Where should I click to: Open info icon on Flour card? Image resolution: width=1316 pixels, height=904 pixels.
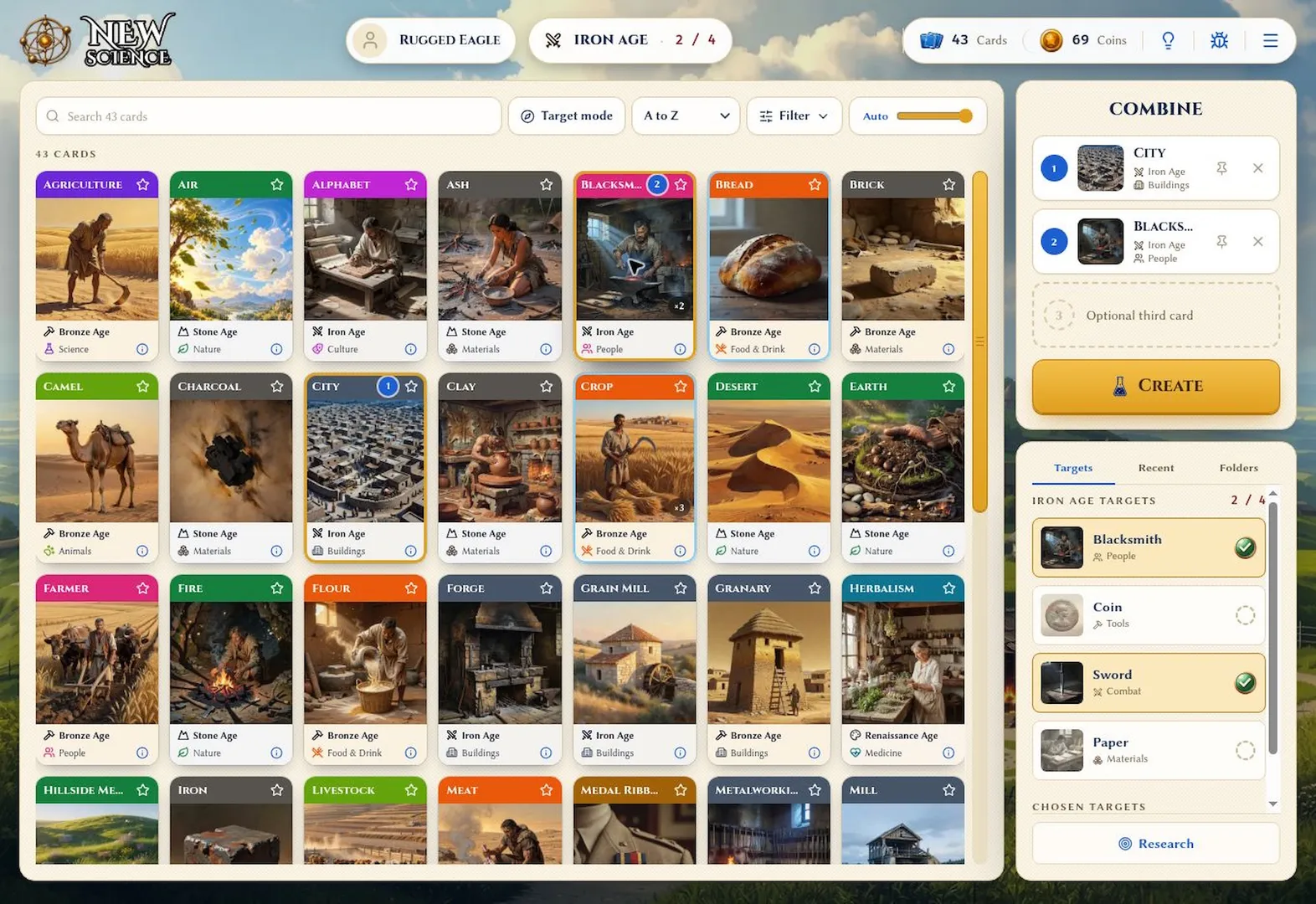(411, 752)
